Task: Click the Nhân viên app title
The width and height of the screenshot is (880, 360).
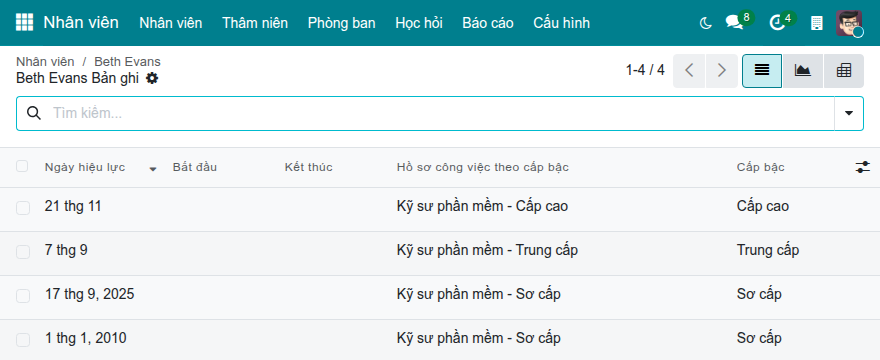Action: click(x=81, y=22)
